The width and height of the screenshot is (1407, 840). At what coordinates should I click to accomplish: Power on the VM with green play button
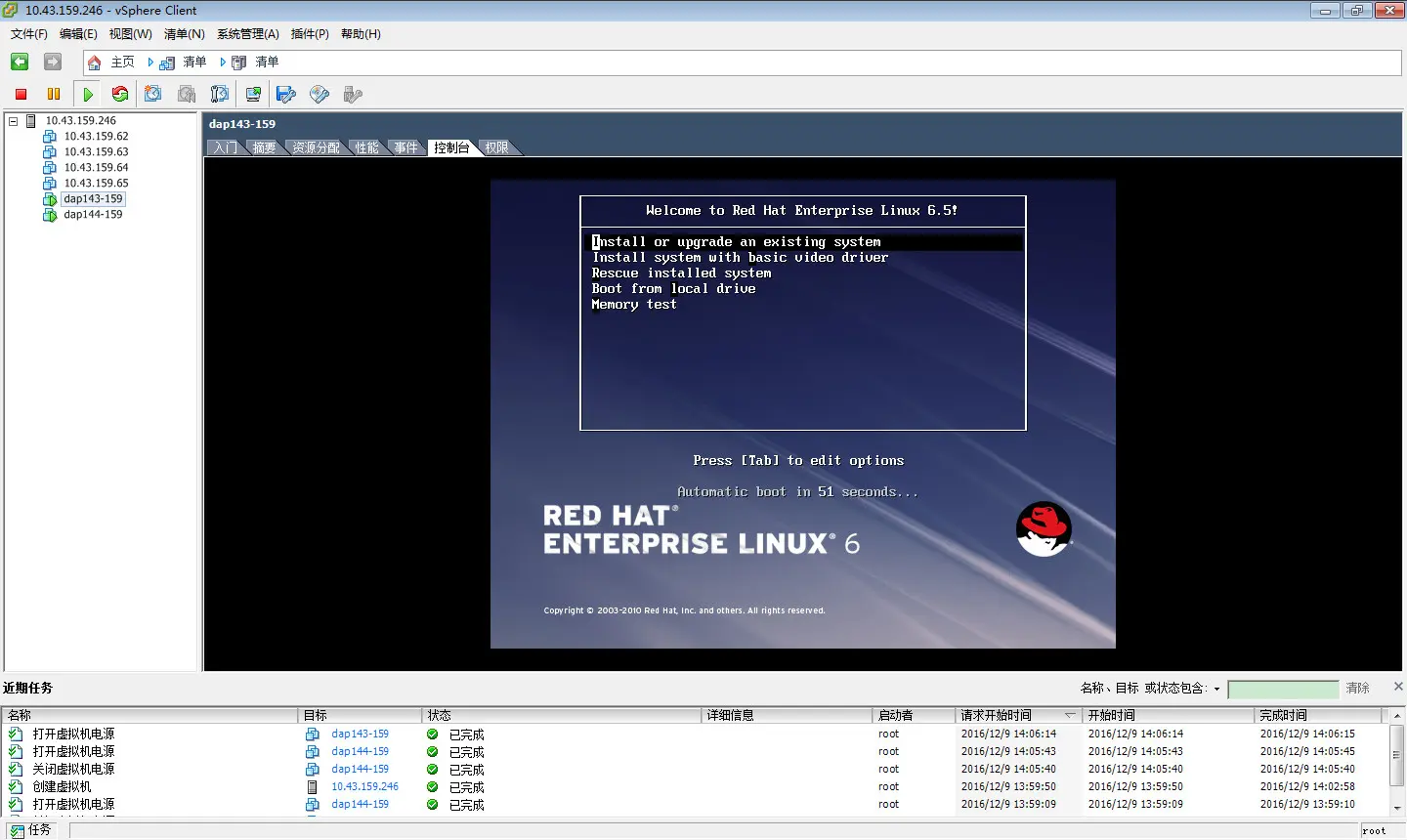88,94
